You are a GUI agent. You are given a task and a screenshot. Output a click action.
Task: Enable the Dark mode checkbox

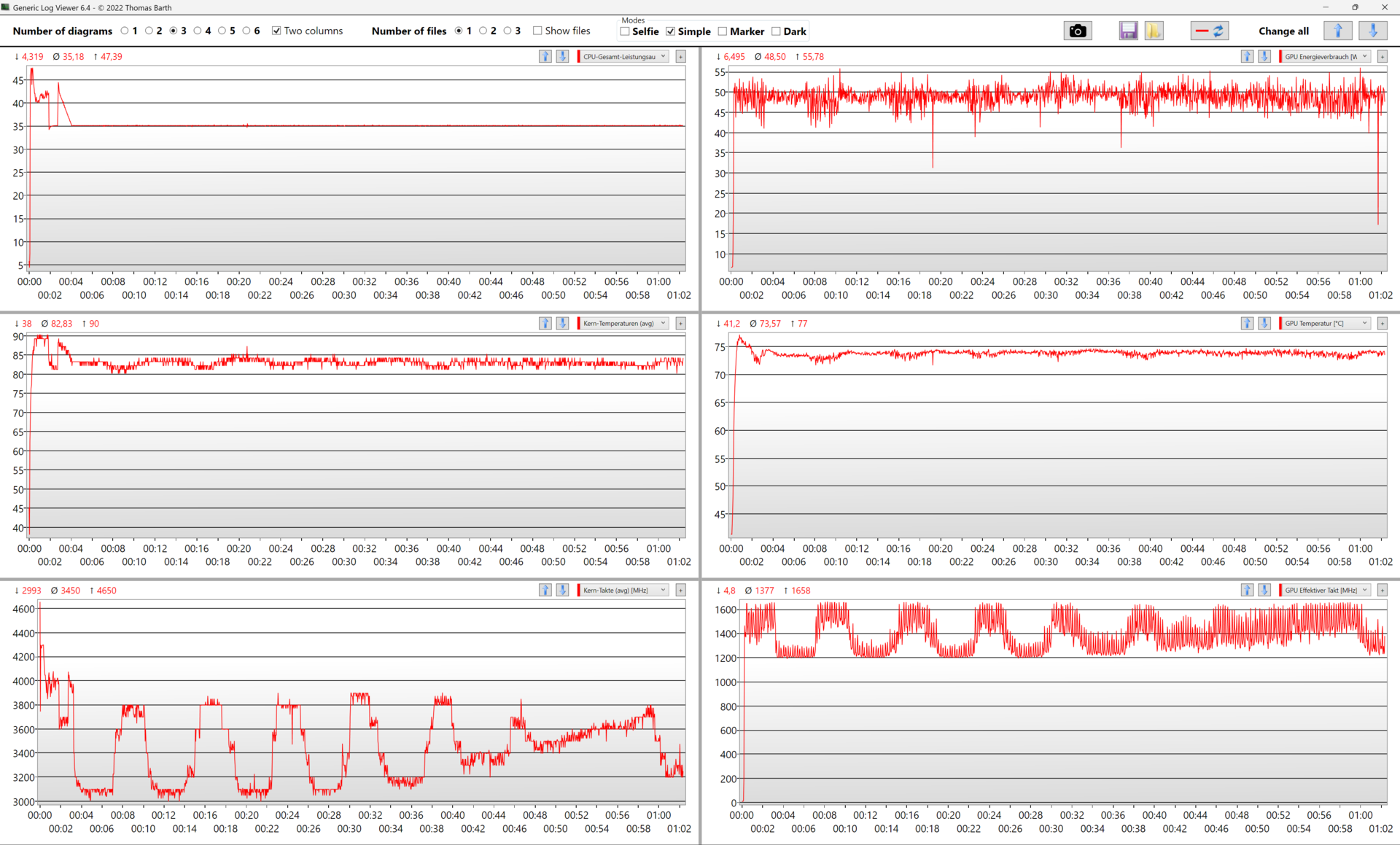776,31
